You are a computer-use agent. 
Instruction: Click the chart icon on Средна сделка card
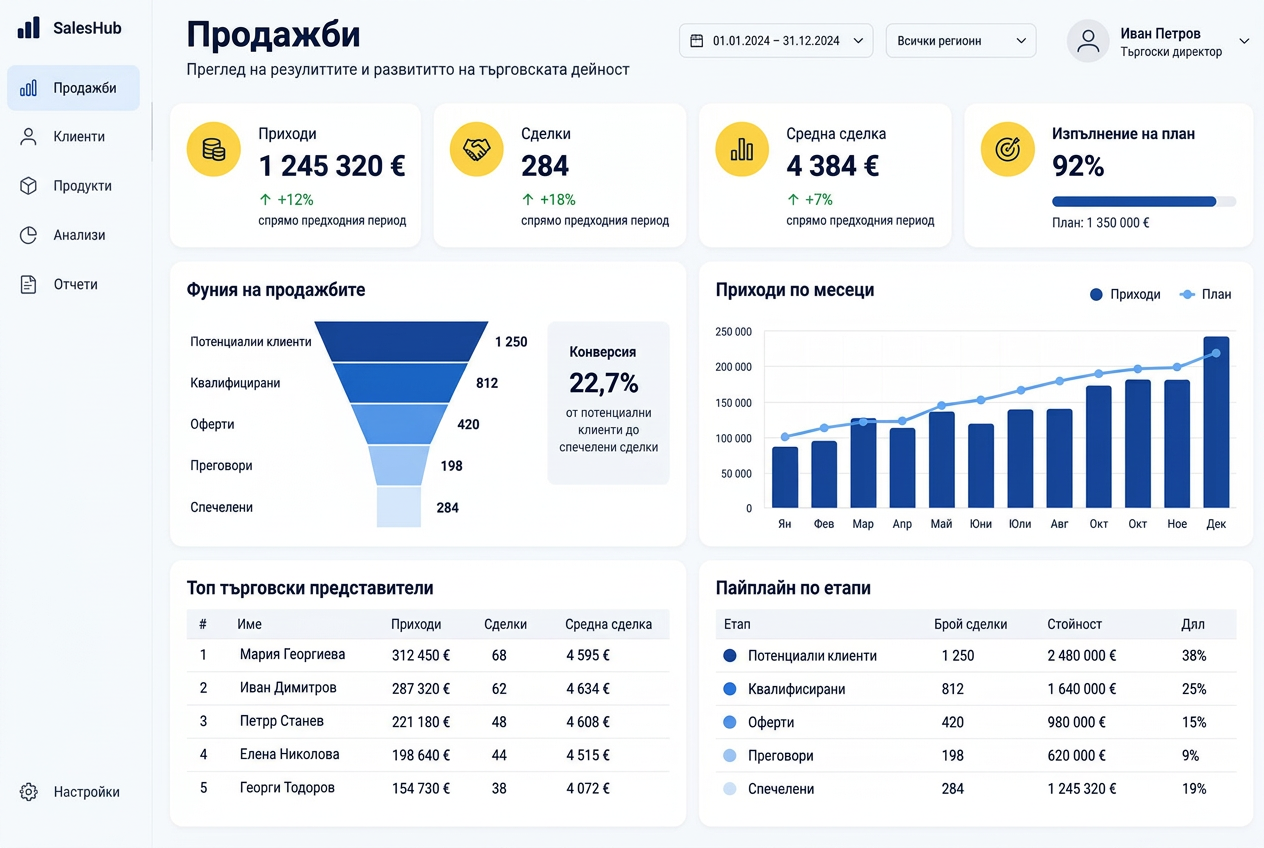click(x=742, y=149)
